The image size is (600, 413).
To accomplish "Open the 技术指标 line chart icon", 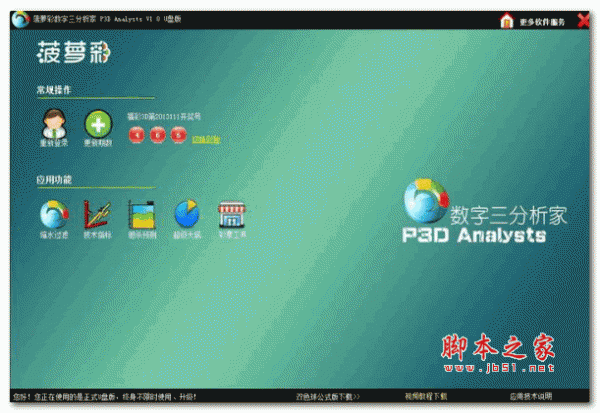I will tap(98, 215).
